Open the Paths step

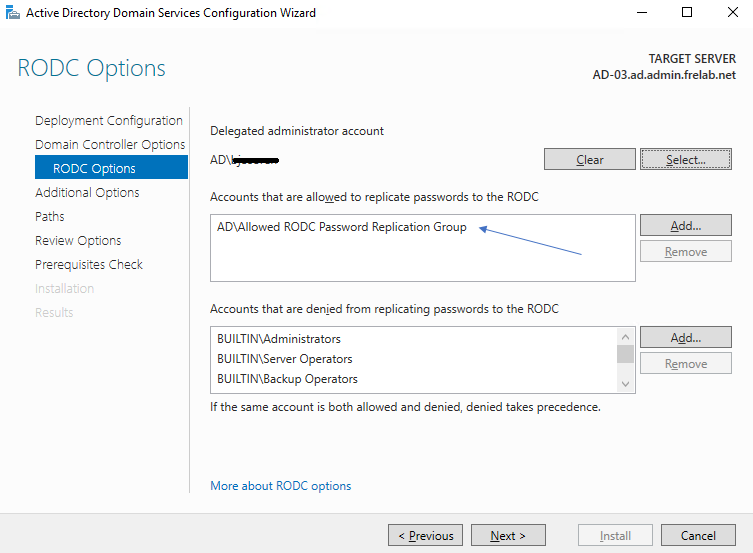tap(50, 217)
